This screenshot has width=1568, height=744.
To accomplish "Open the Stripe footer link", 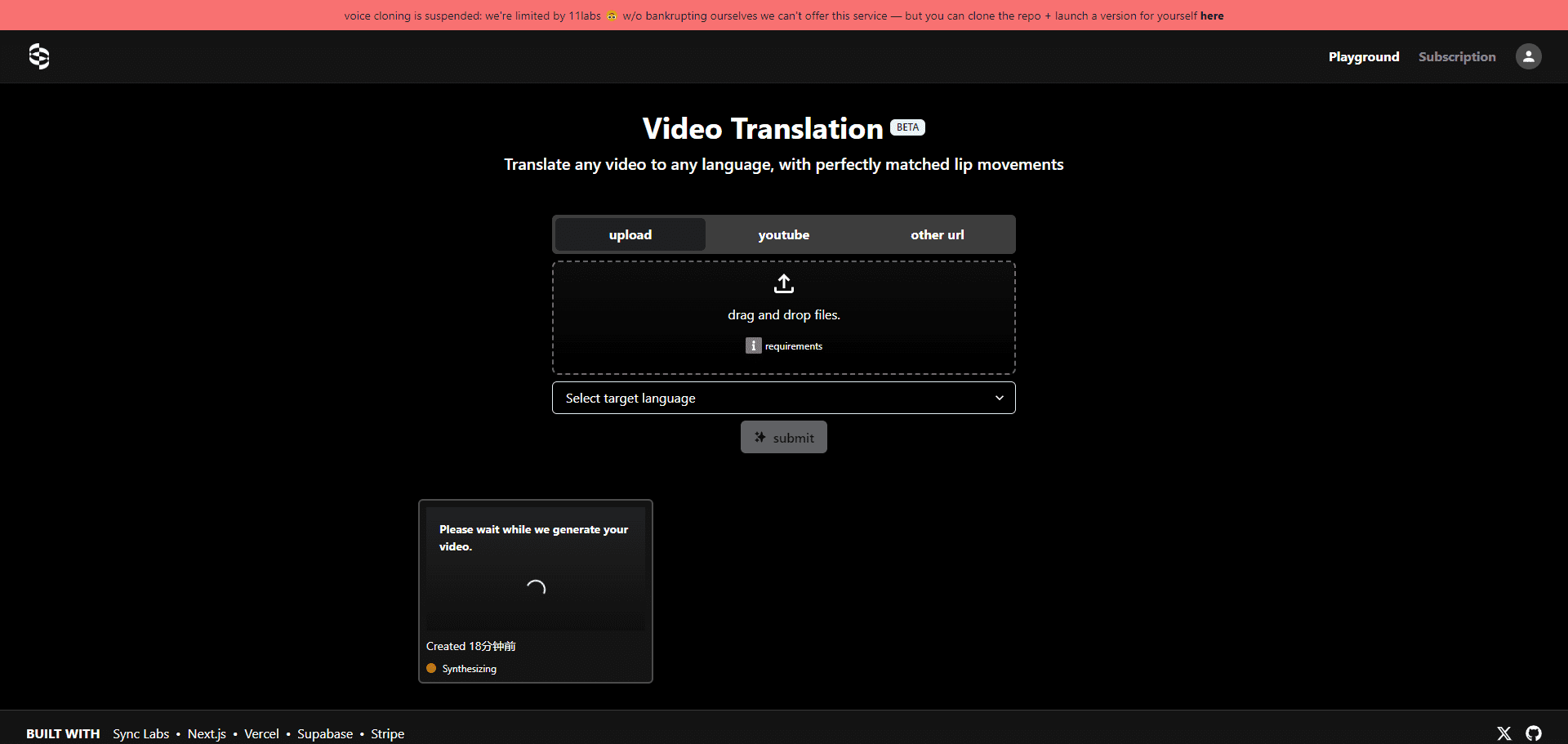I will 388,733.
